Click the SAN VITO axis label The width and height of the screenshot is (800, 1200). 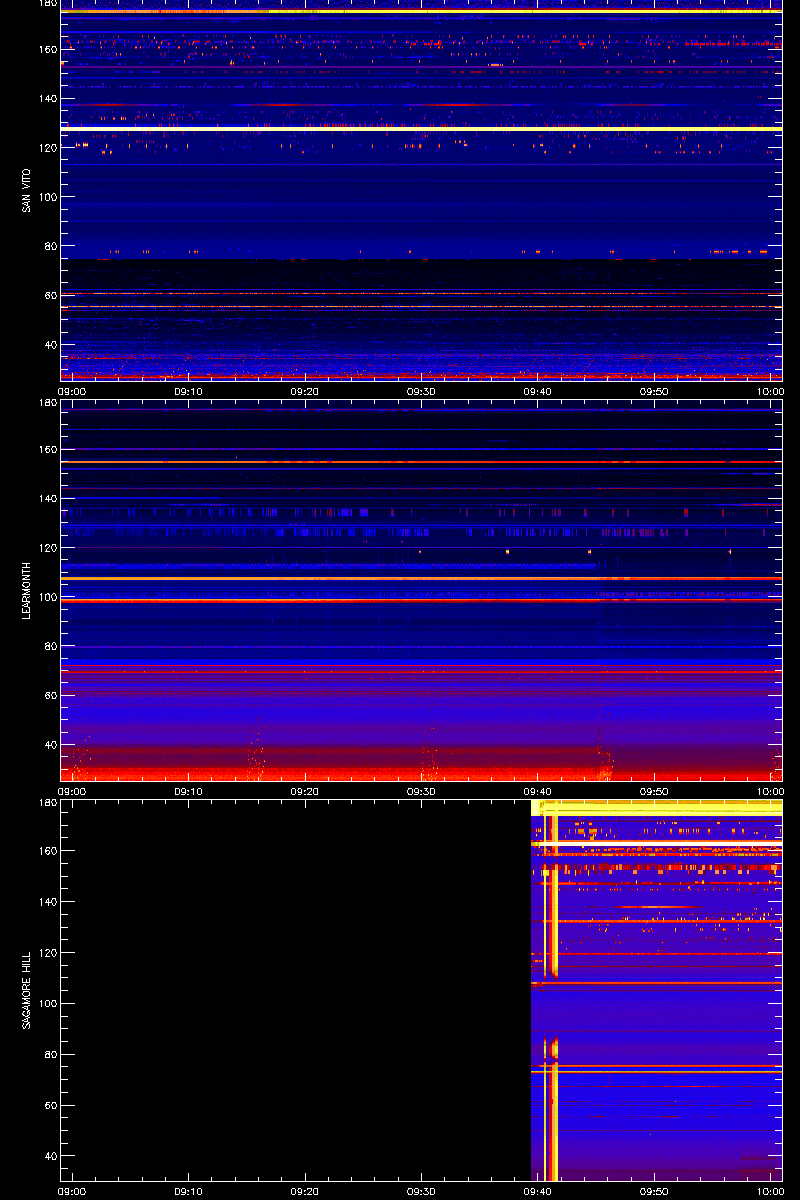click(26, 190)
